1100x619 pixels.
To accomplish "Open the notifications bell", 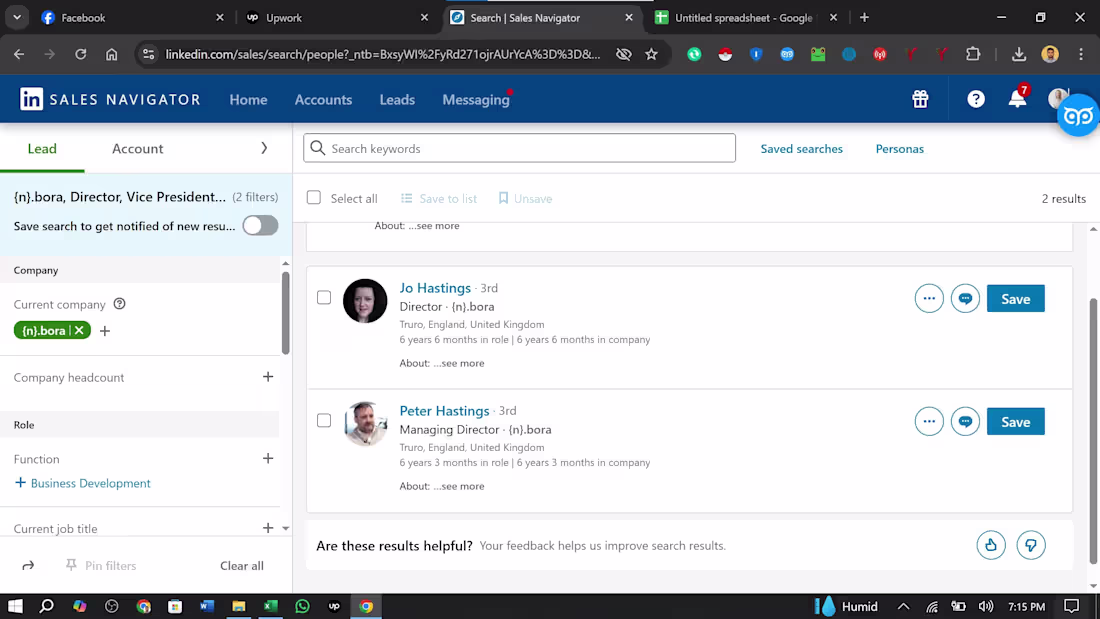I will 1017,98.
